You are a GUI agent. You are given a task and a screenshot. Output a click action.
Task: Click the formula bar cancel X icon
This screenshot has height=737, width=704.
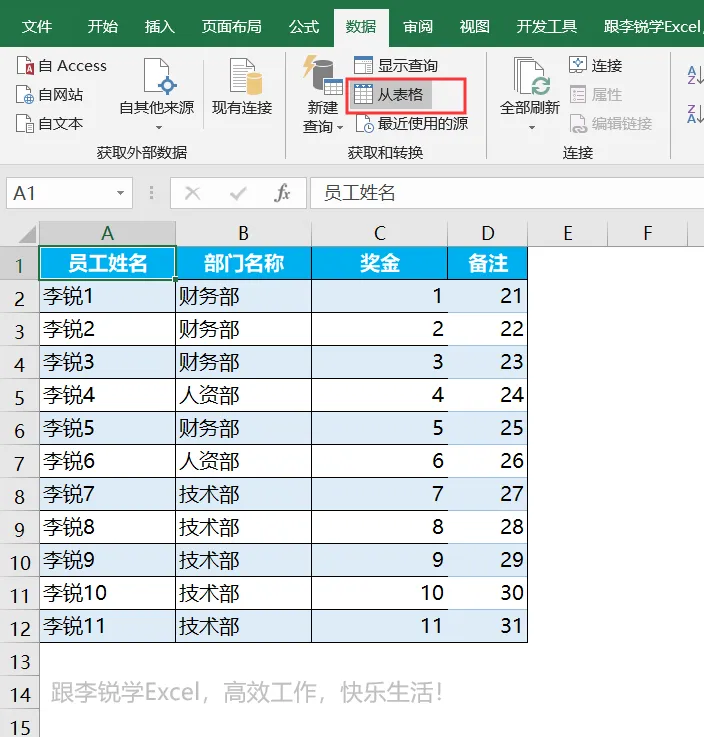coord(192,193)
